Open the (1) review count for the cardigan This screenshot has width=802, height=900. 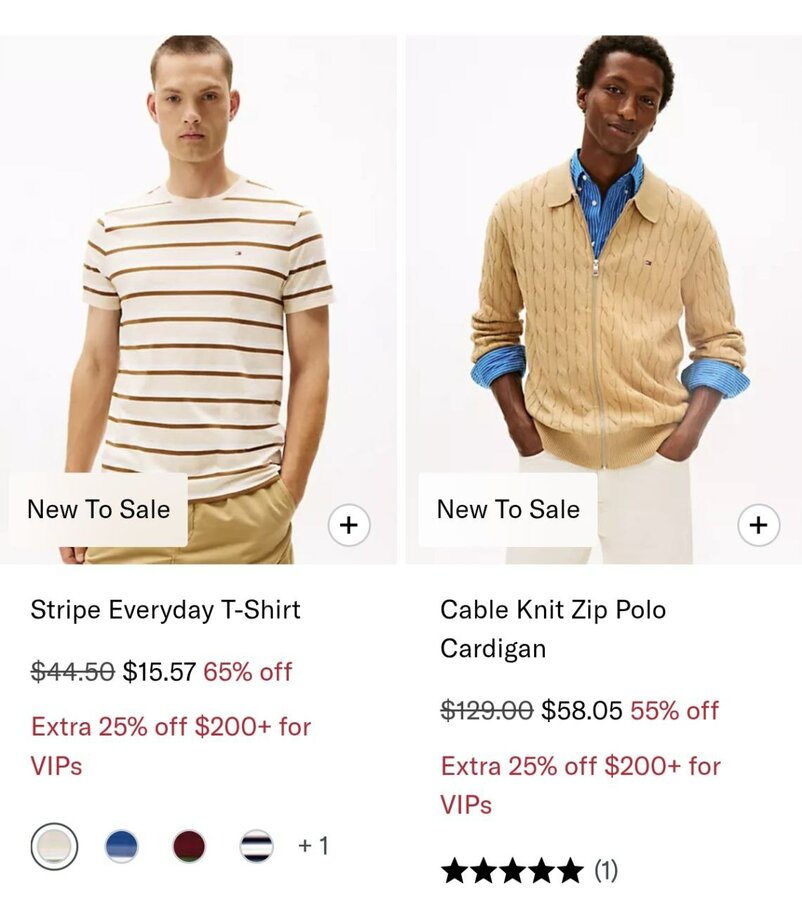[x=606, y=871]
